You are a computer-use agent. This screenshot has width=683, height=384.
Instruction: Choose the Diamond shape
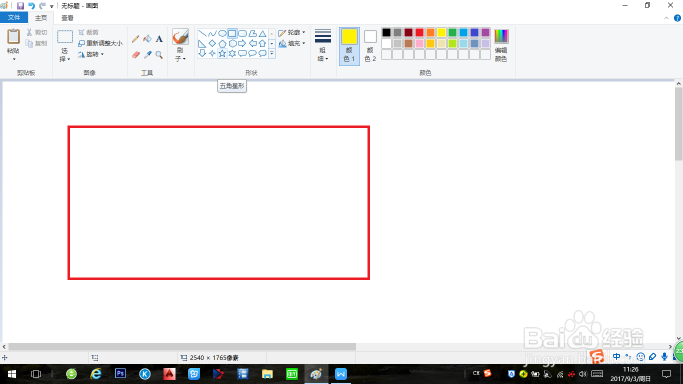point(212,44)
